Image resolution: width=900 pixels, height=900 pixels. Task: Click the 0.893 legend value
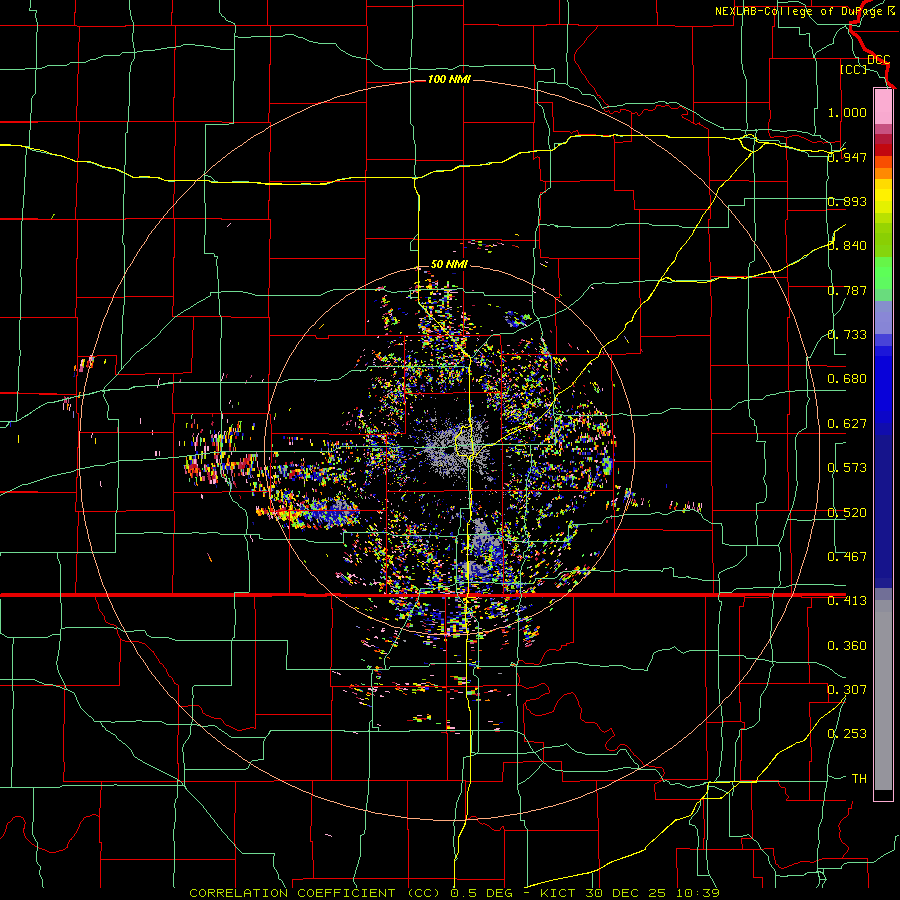(x=847, y=201)
